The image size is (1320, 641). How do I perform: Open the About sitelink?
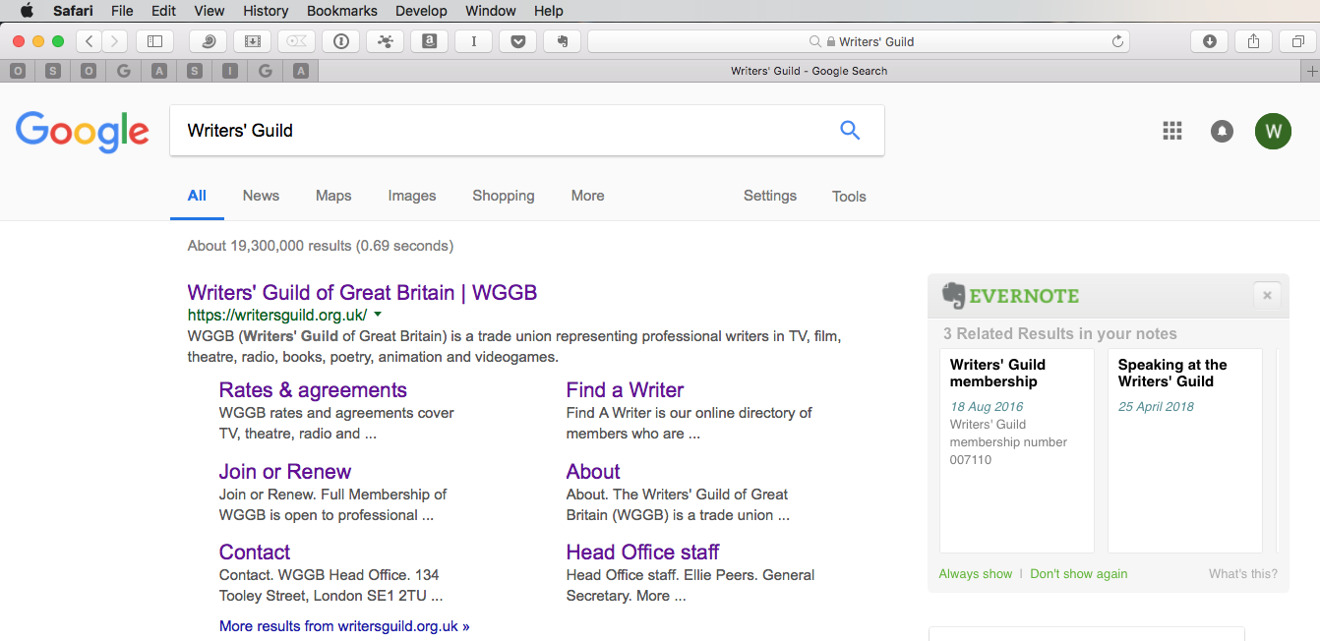pyautogui.click(x=593, y=472)
